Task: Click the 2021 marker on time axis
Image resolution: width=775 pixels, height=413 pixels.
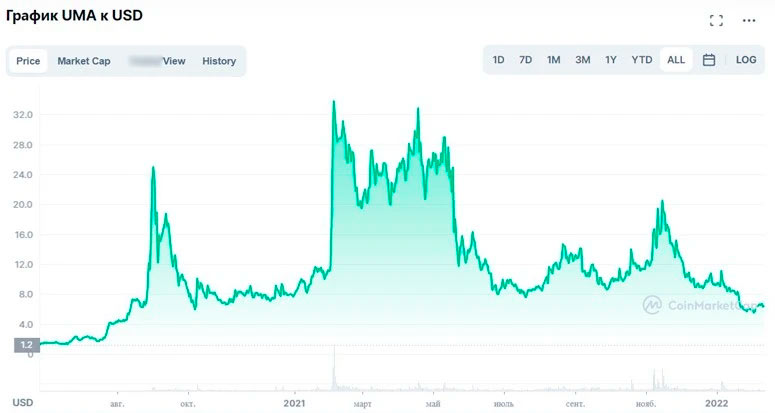Action: tap(293, 402)
